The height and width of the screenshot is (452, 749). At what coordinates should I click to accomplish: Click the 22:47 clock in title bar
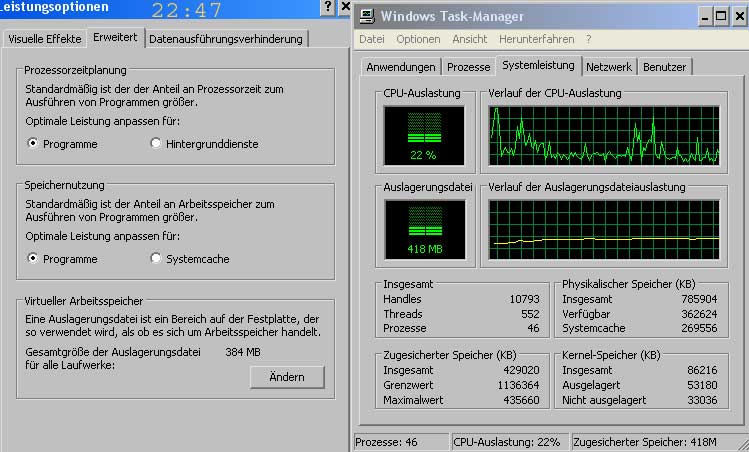[x=186, y=10]
